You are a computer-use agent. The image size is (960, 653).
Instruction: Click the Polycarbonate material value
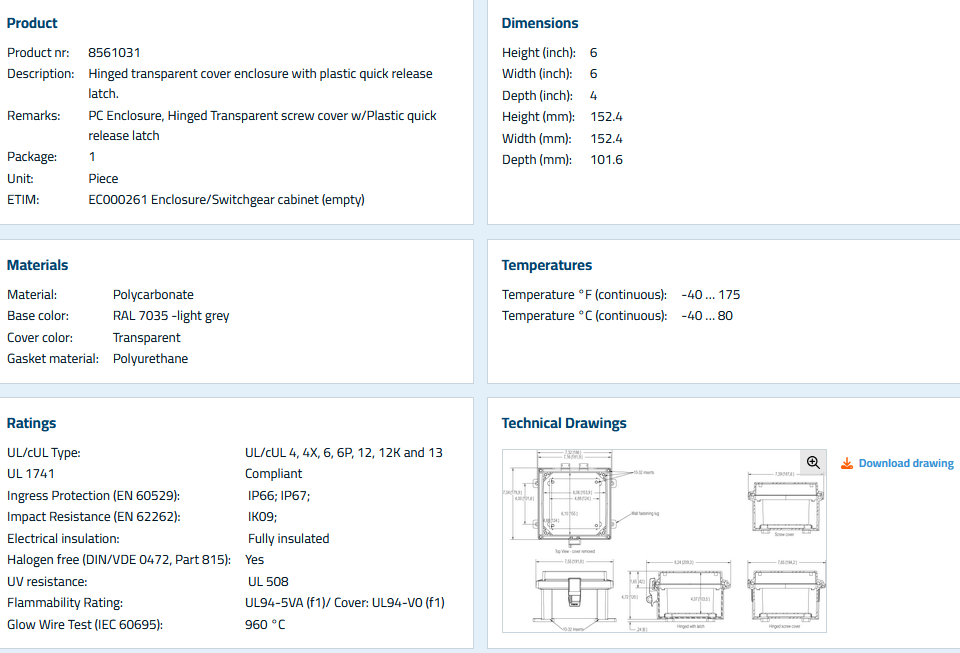[x=153, y=294]
